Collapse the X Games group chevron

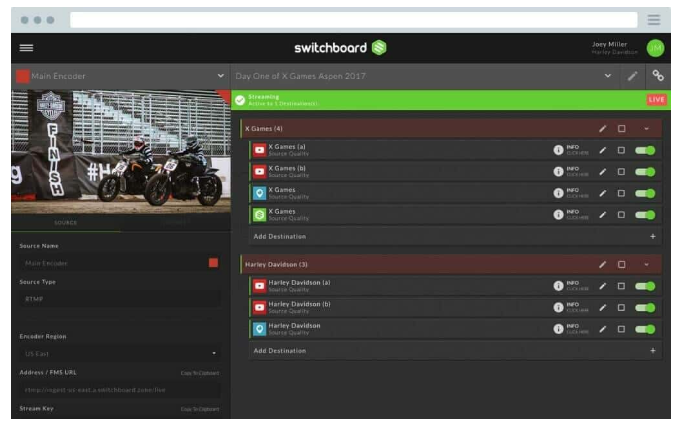(x=646, y=128)
